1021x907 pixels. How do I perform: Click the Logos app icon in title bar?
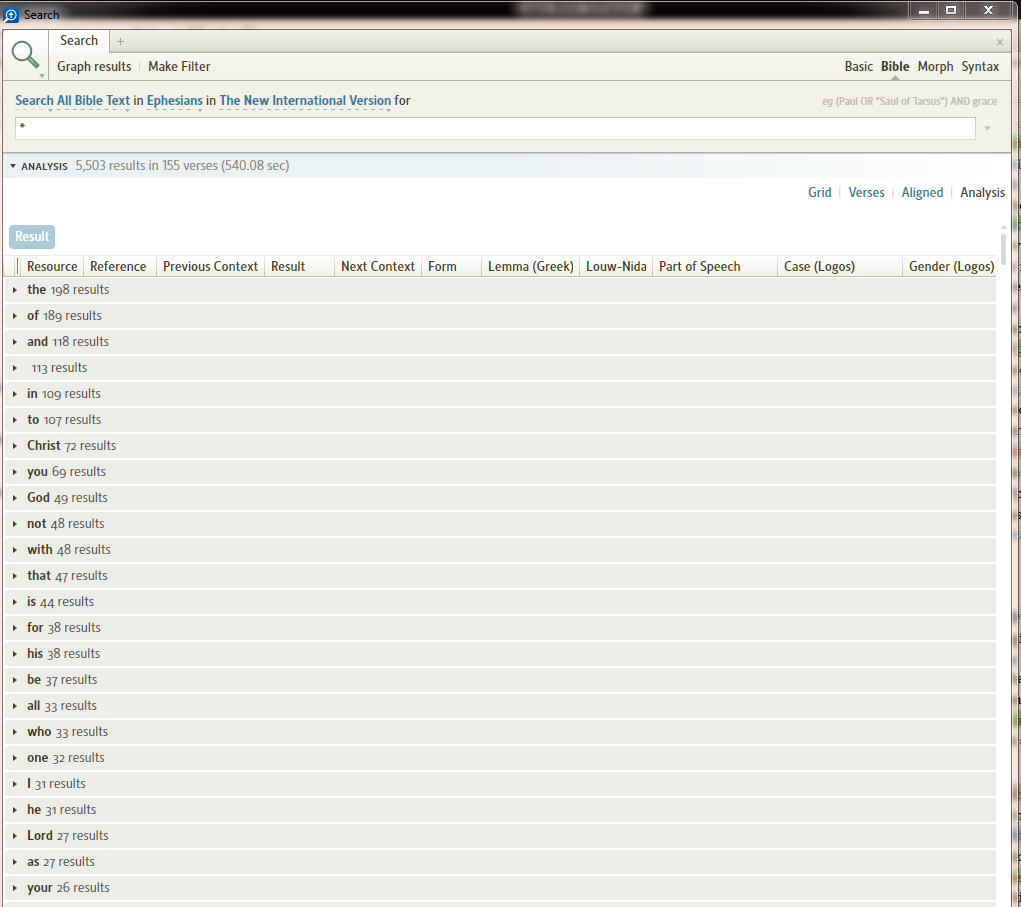coord(11,14)
